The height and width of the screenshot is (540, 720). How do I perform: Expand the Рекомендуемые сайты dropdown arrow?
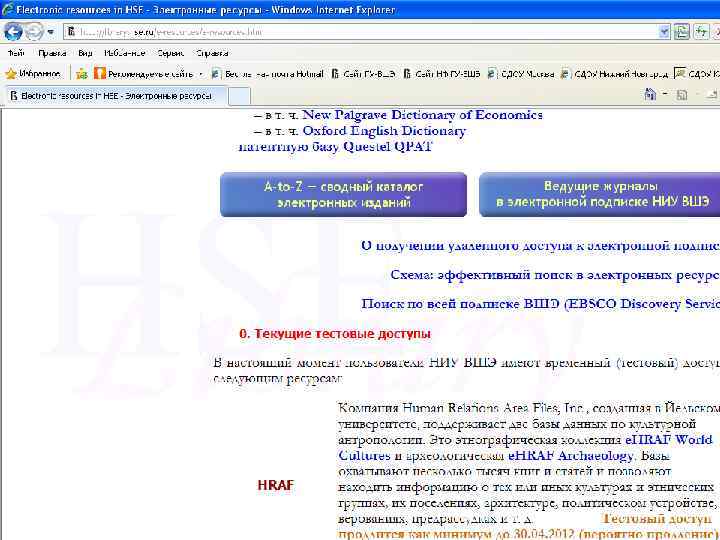pyautogui.click(x=201, y=74)
